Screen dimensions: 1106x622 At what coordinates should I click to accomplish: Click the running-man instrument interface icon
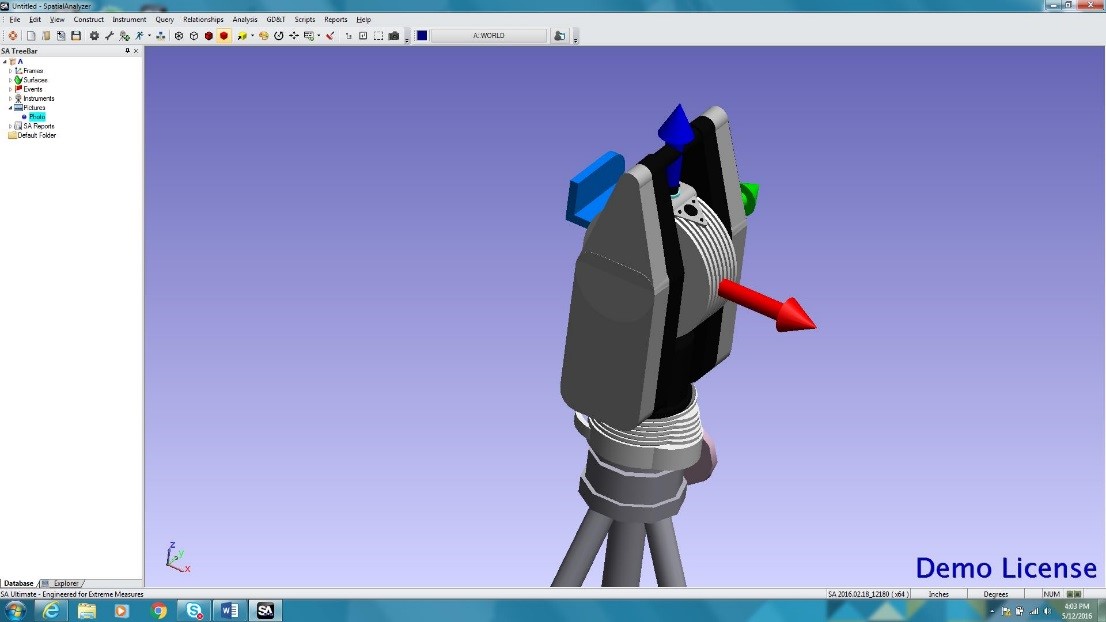coord(138,35)
